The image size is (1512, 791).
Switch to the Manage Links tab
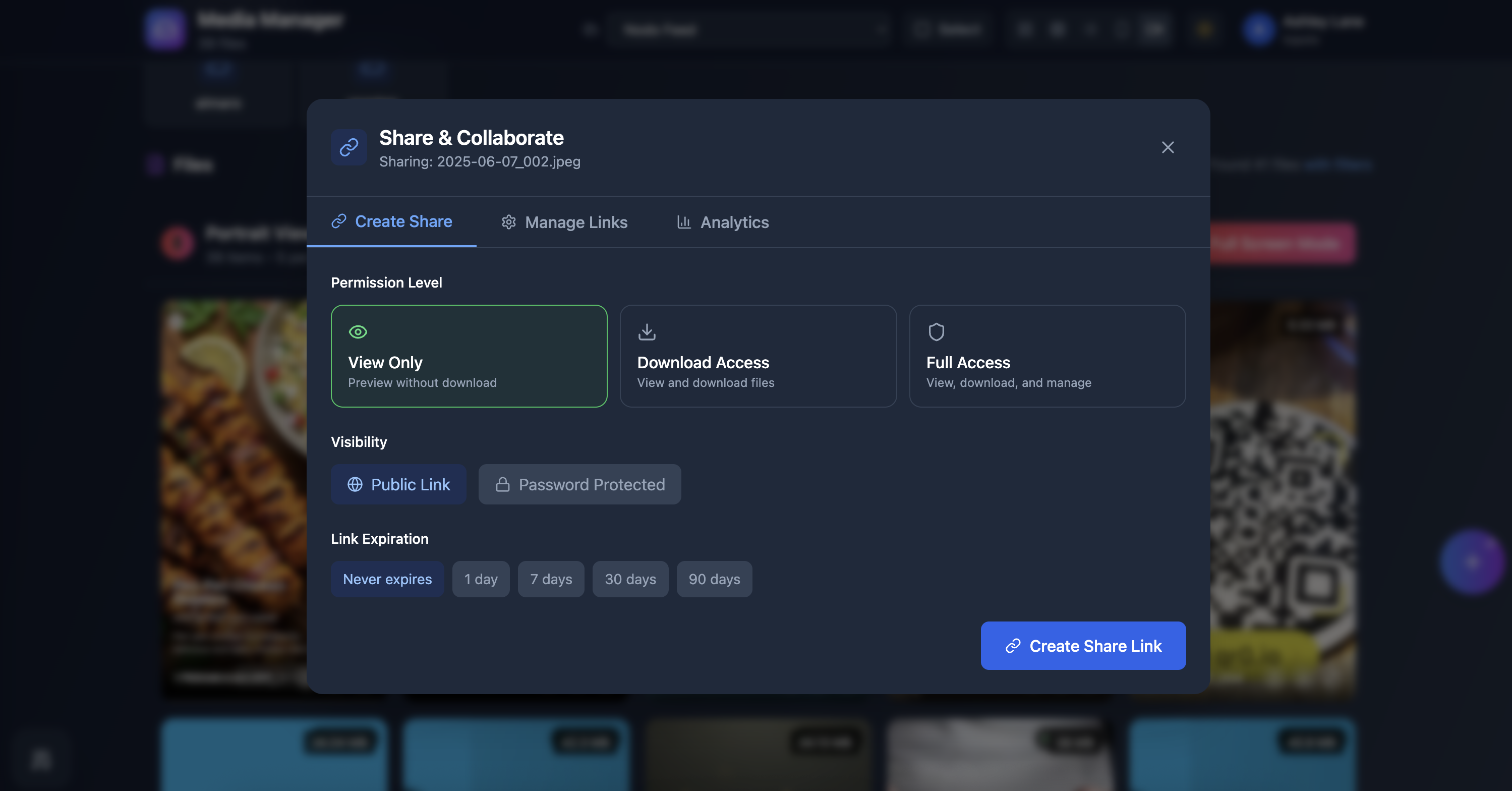[x=564, y=222]
